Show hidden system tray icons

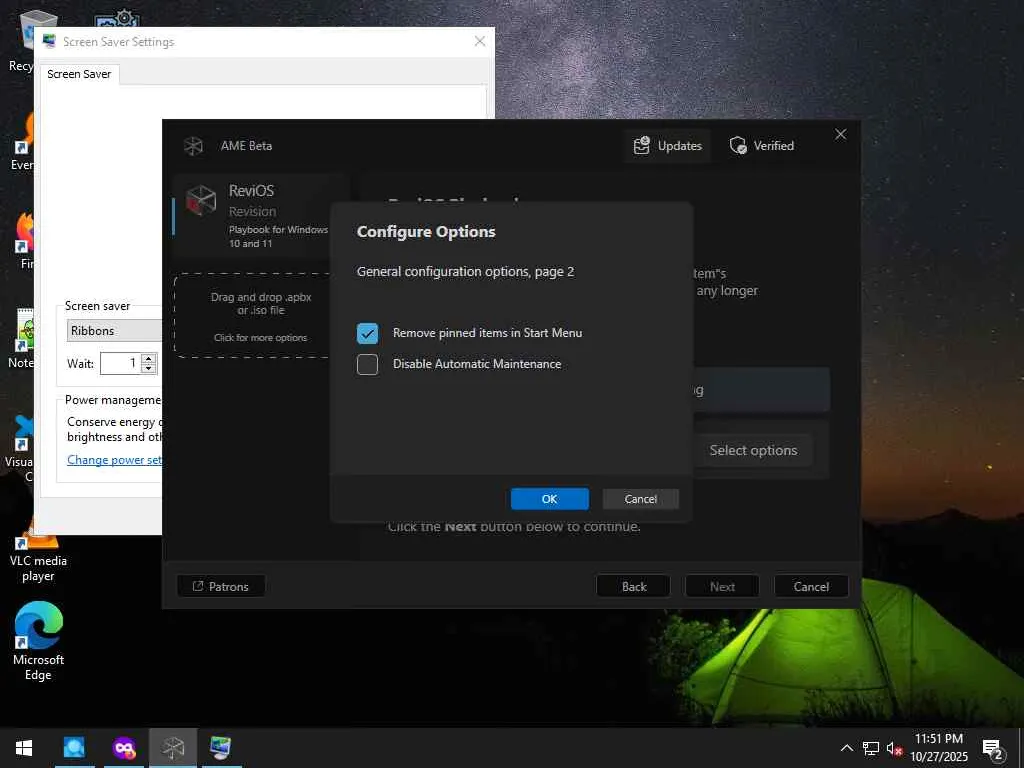[846, 748]
